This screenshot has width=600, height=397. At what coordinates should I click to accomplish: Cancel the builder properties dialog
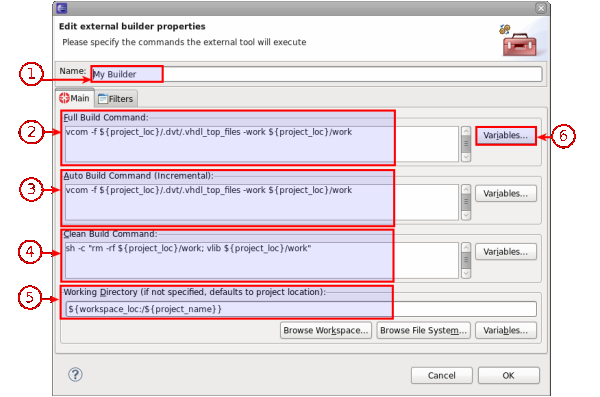coord(442,376)
